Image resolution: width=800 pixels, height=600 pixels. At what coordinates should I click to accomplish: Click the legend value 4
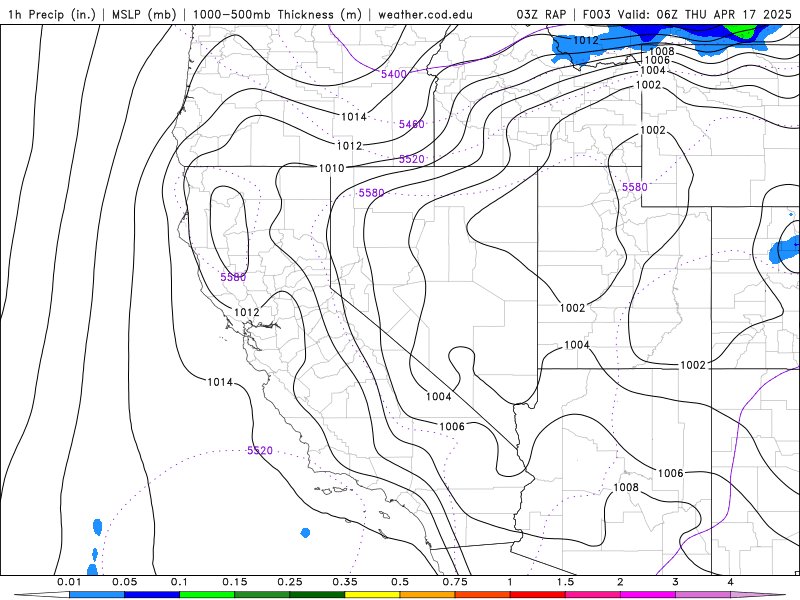click(x=731, y=582)
